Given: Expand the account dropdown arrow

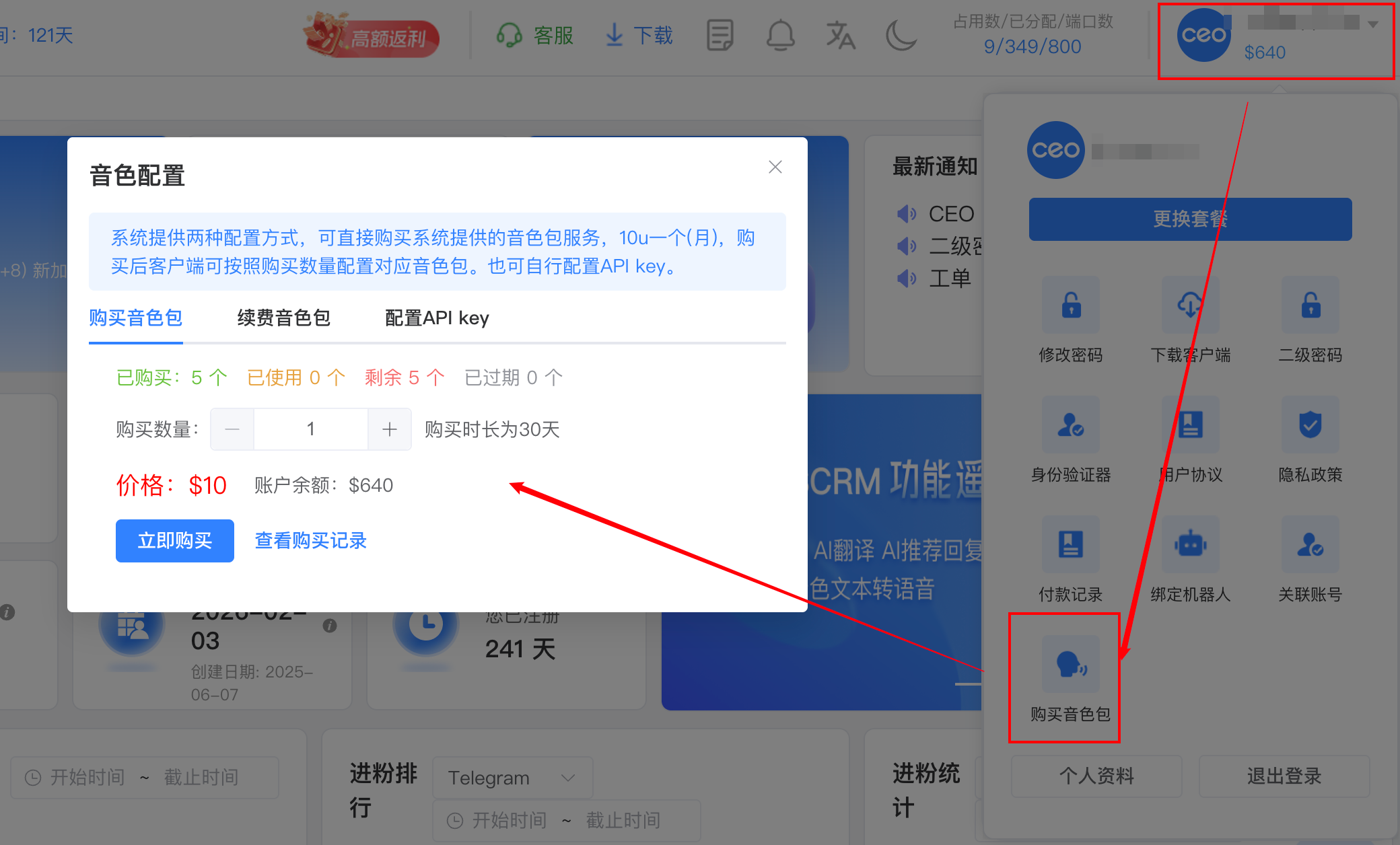Looking at the screenshot, I should pos(1373,24).
